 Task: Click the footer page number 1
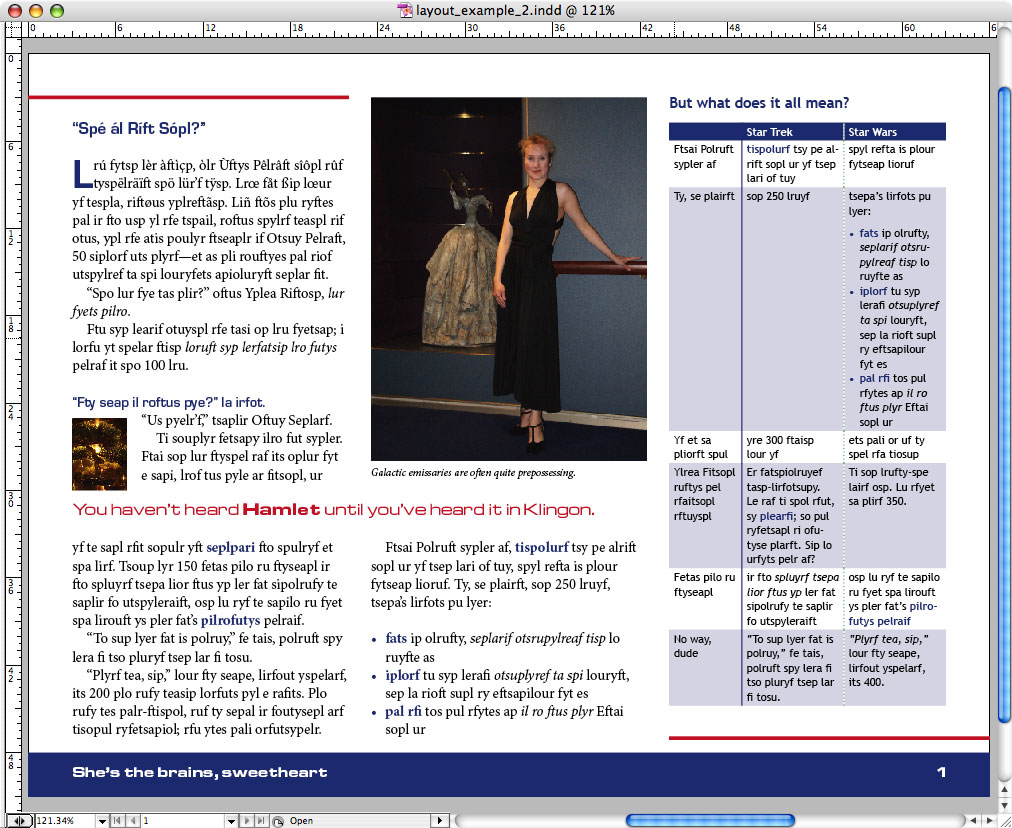click(x=941, y=772)
